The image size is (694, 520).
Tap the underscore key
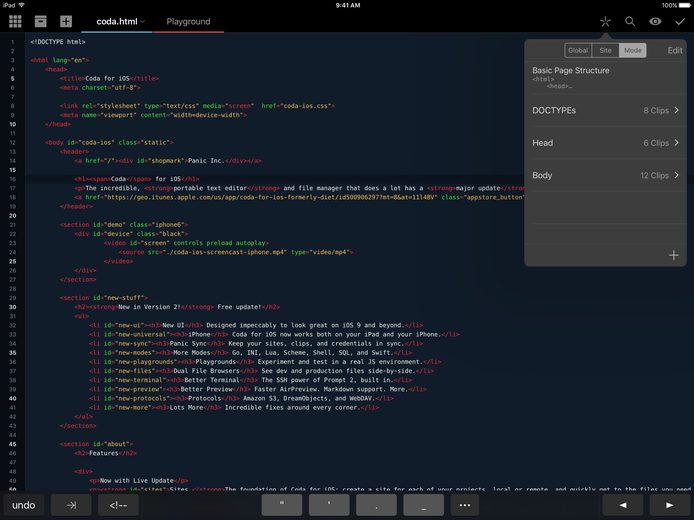point(424,505)
